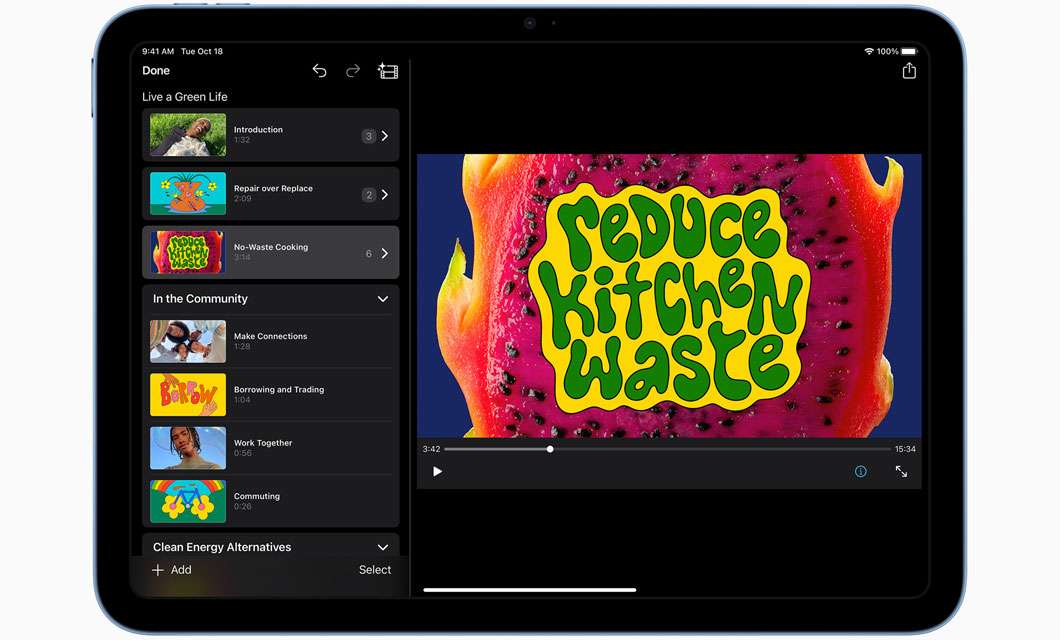Tap the Add label
1060x640 pixels.
pyautogui.click(x=180, y=570)
